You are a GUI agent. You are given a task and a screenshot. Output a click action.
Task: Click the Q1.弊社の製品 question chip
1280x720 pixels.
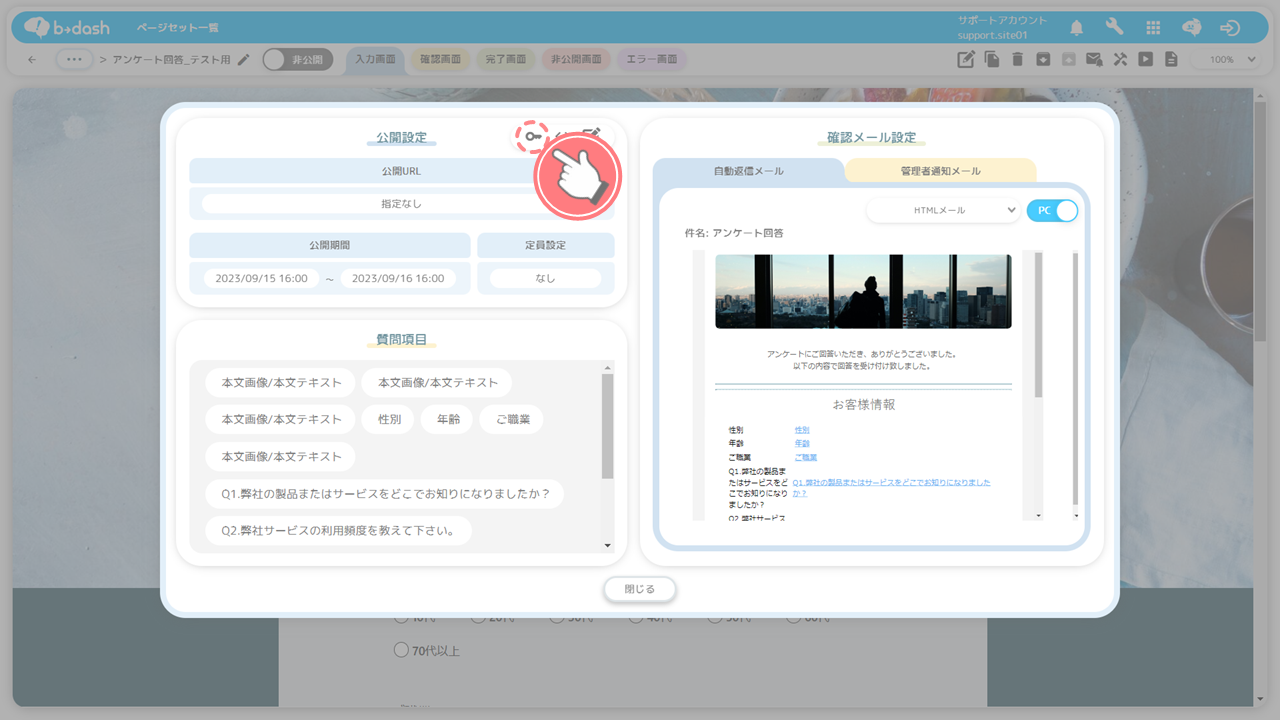tap(385, 494)
